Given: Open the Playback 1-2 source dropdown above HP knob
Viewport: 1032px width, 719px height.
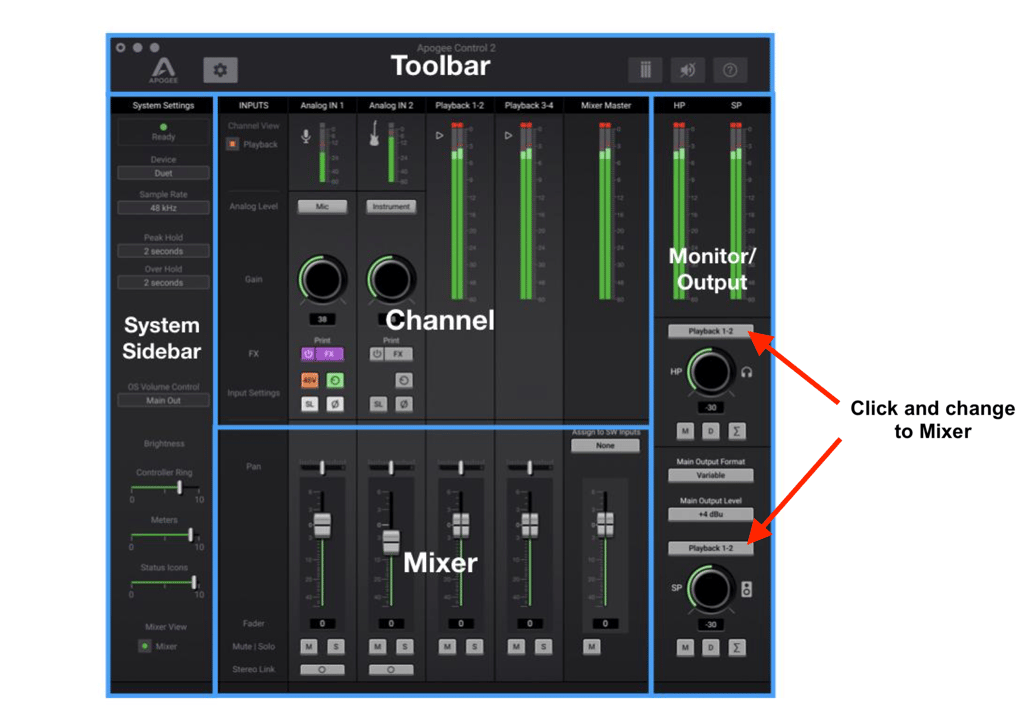Looking at the screenshot, I should [711, 331].
